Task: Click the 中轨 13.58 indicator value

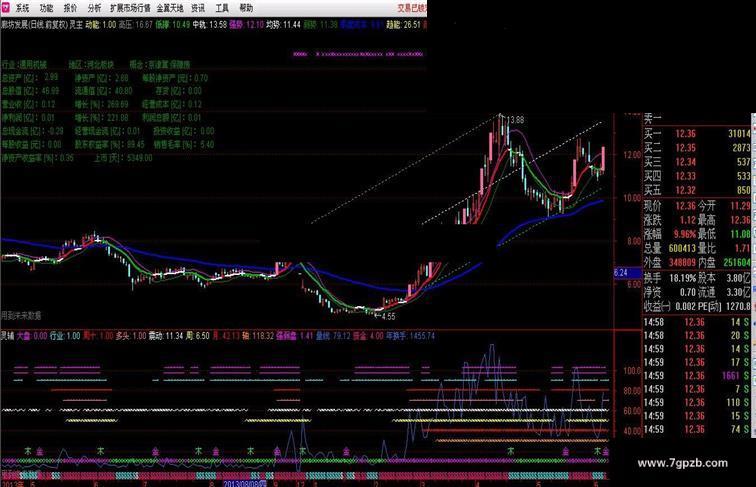Action: pos(209,24)
